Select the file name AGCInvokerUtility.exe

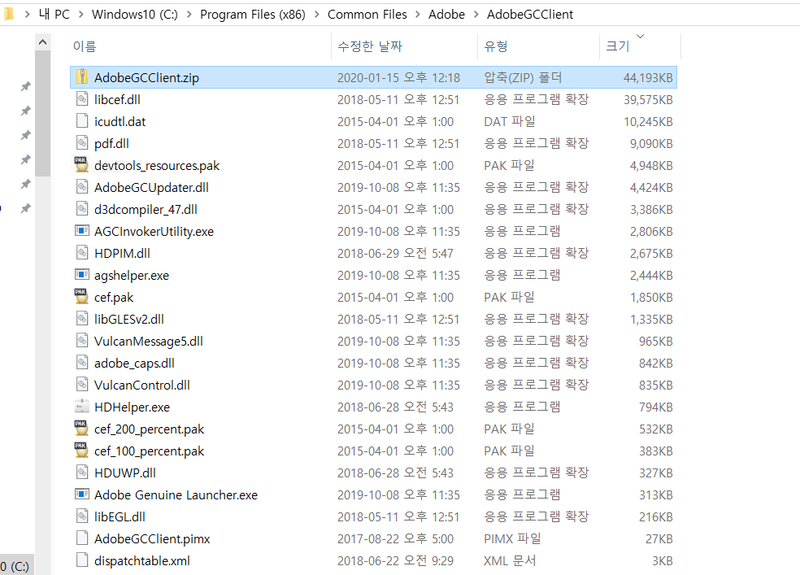tap(154, 231)
